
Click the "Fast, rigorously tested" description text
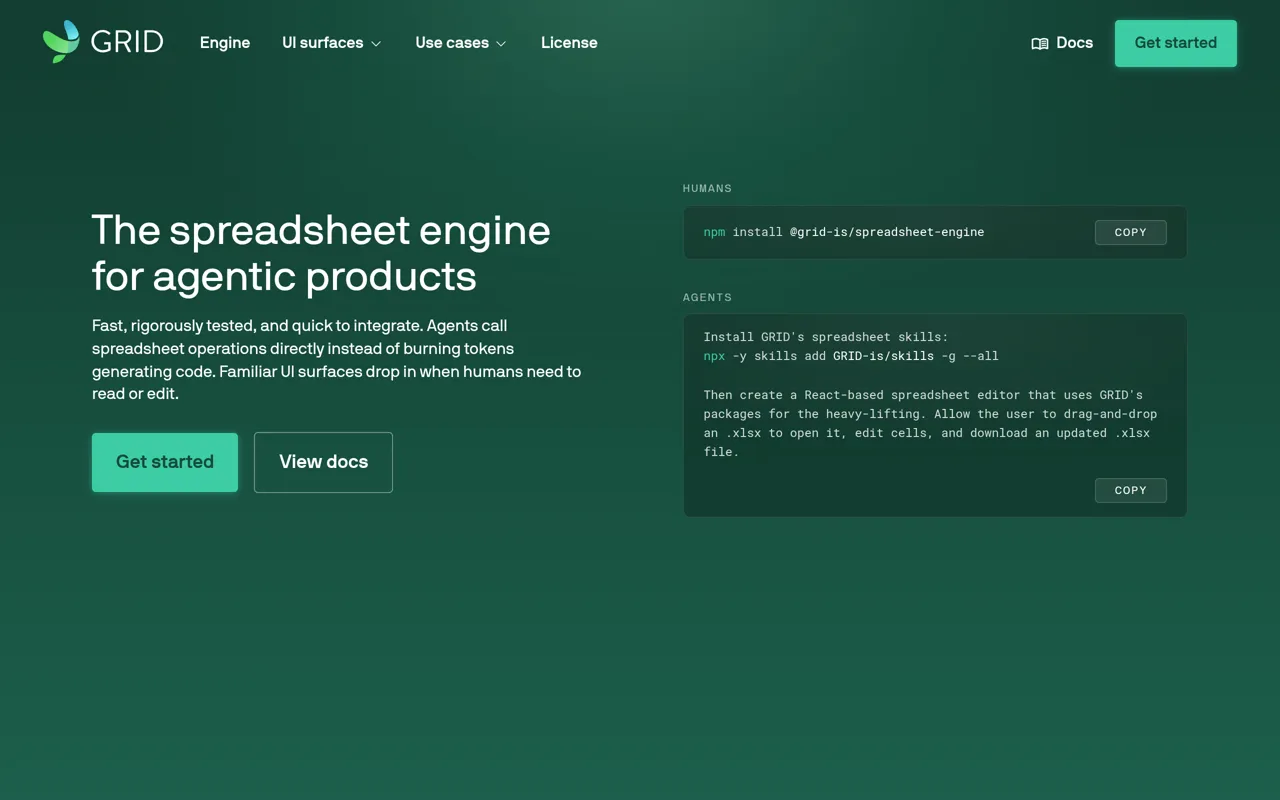coord(336,360)
